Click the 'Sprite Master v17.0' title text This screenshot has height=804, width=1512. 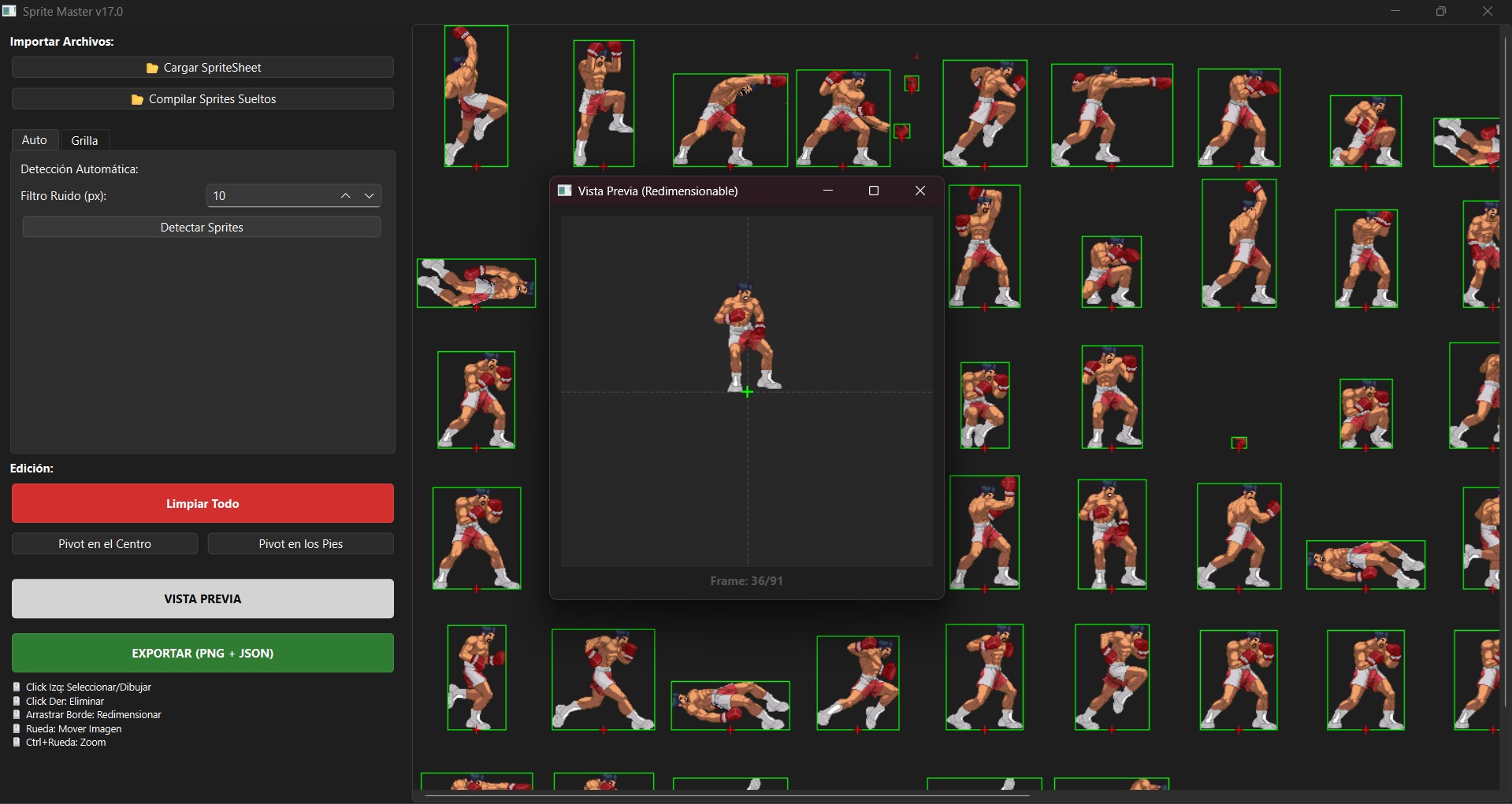[x=72, y=12]
